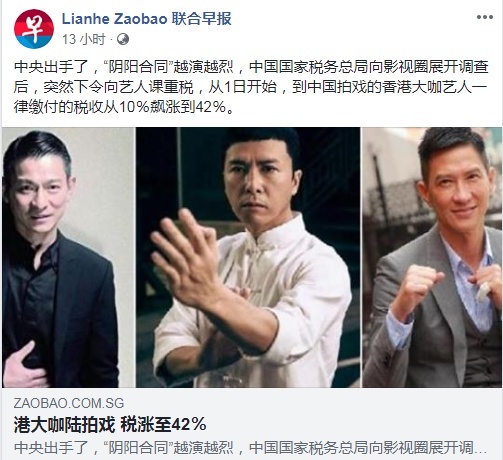503x460 pixels.
Task: Open the headline 港大咖陆拍戏 税涨至42%
Action: point(110,425)
